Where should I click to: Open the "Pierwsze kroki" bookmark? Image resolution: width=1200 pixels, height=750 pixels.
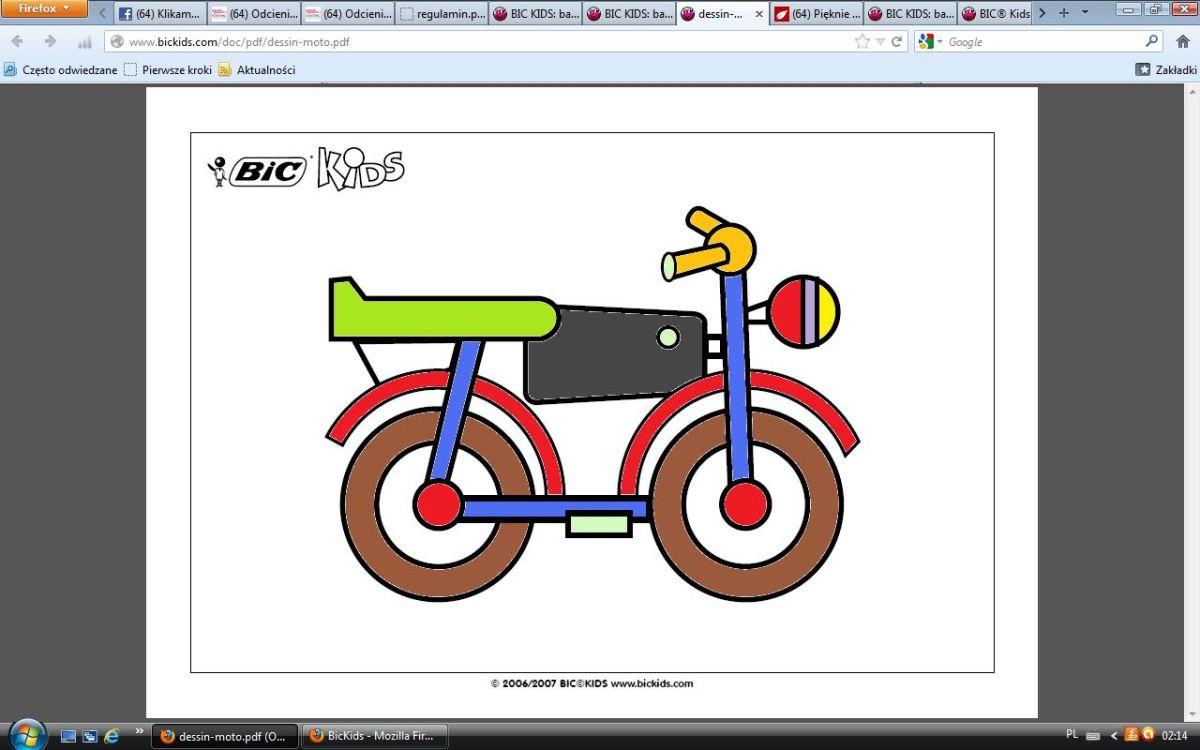click(x=168, y=70)
